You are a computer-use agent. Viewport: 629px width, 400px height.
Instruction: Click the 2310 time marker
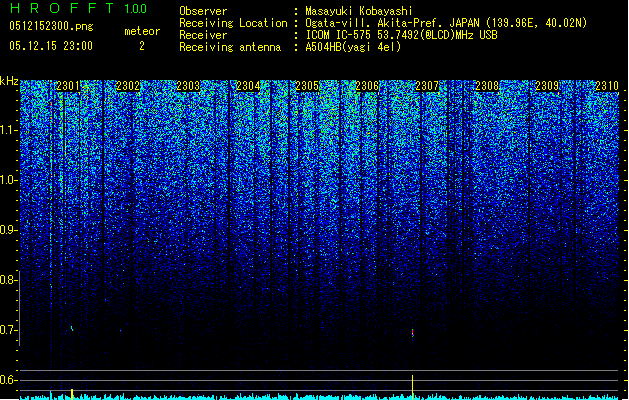click(607, 86)
